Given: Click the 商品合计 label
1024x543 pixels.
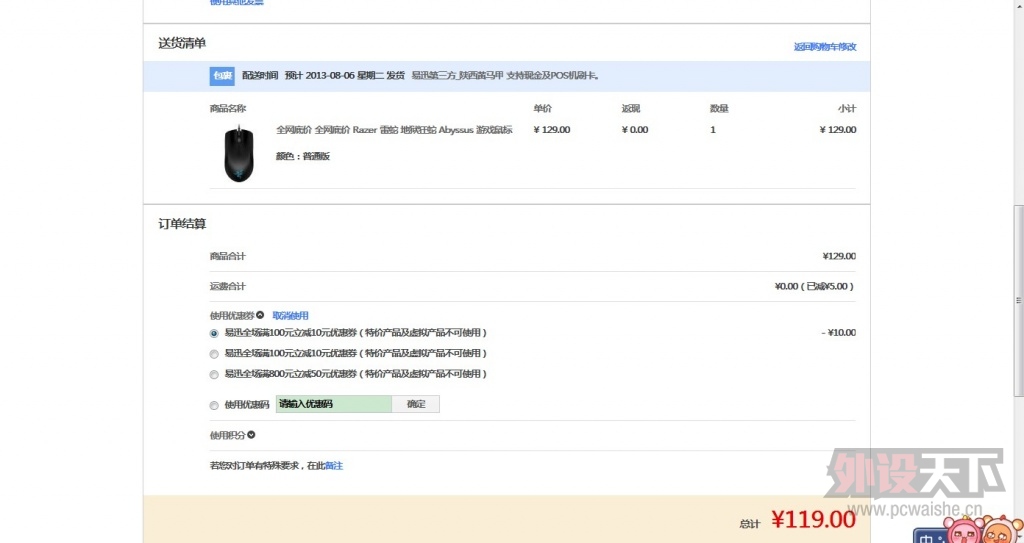Looking at the screenshot, I should [x=228, y=256].
